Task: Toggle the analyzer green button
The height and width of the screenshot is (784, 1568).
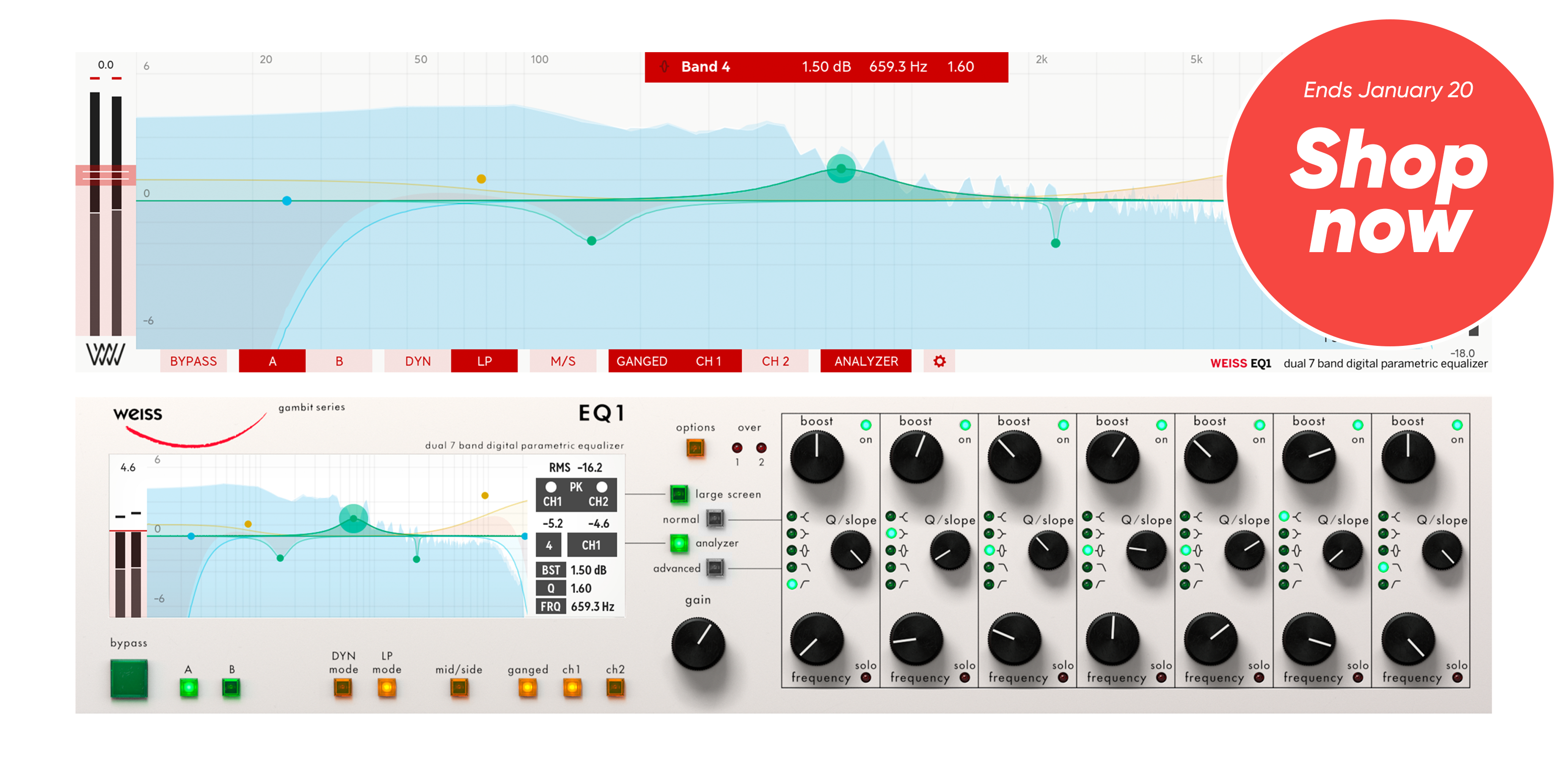Action: coord(679,542)
